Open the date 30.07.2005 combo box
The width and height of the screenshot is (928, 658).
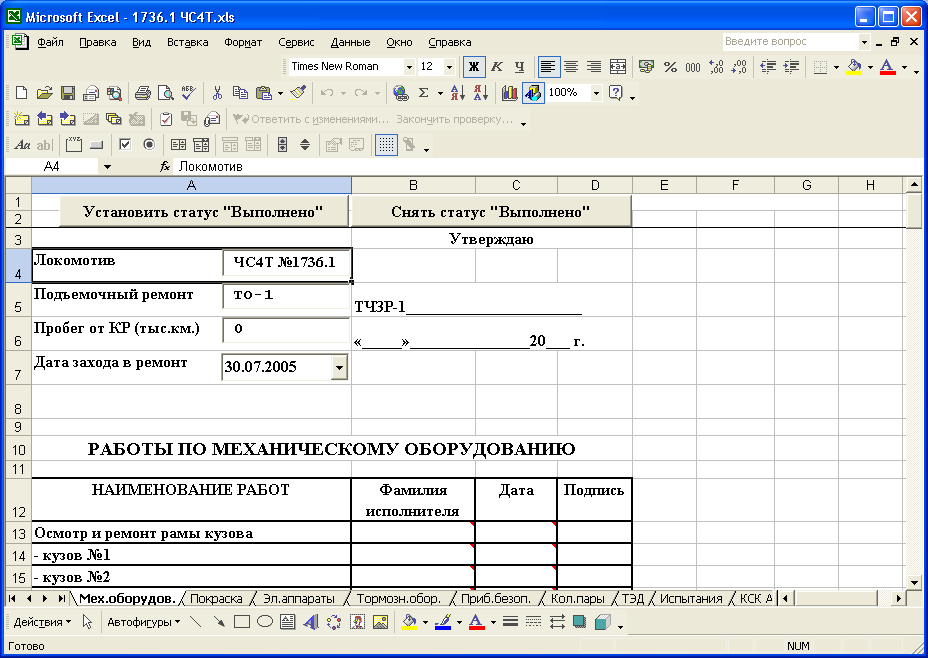[x=339, y=367]
